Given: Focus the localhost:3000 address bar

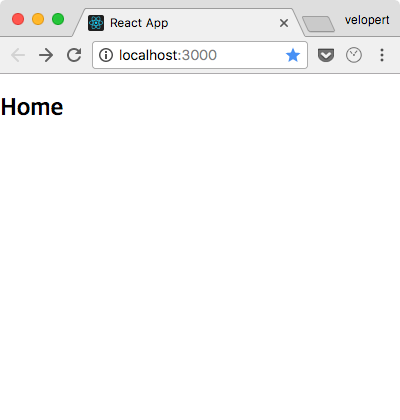Looking at the screenshot, I should pos(200,55).
